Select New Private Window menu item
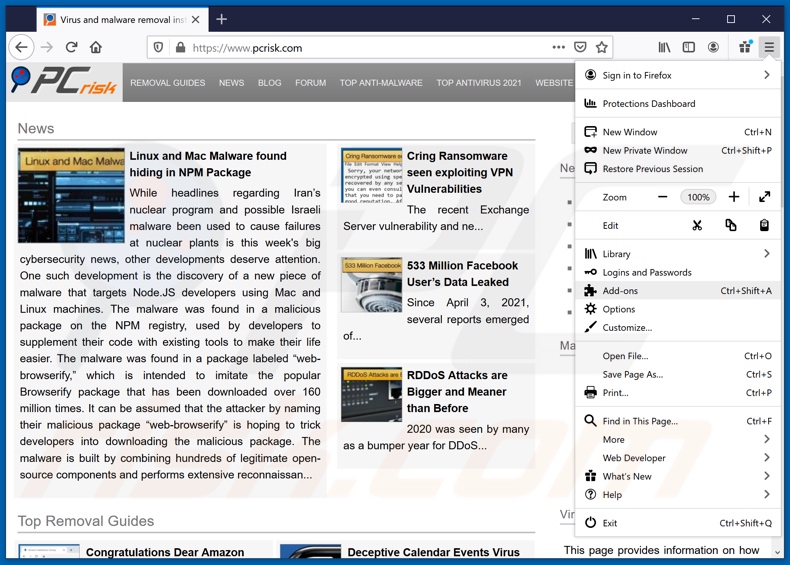Viewport: 790px width, 565px height. coord(644,150)
